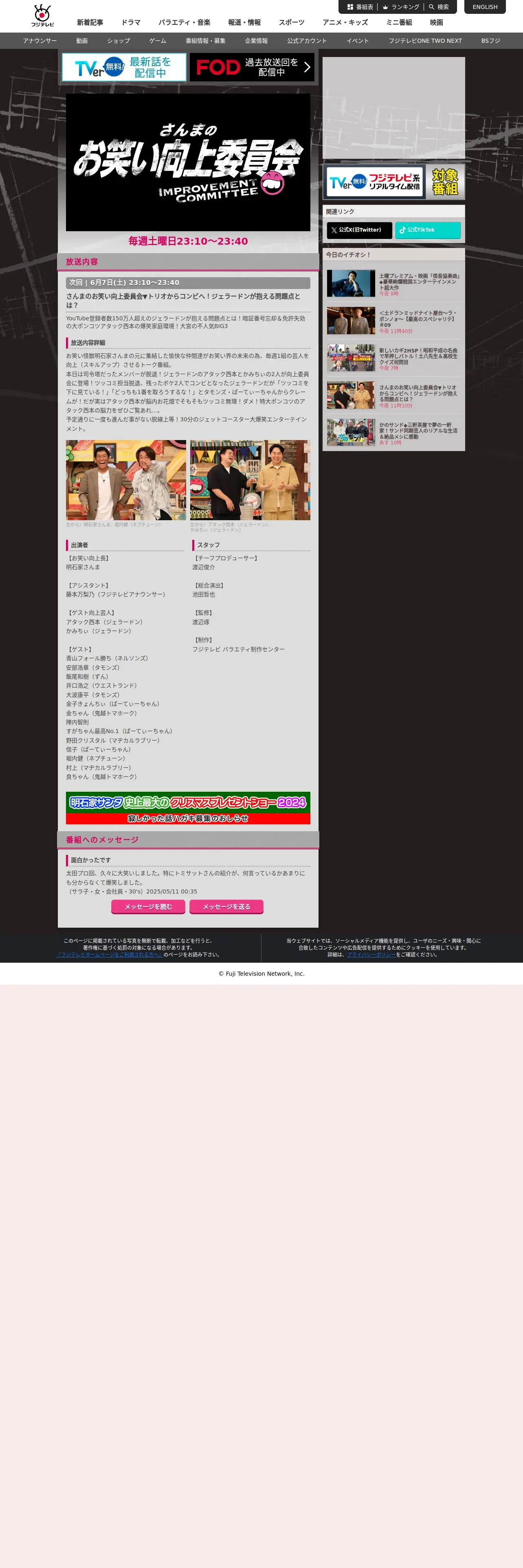This screenshot has width=523, height=1568.
Task: Open ドラマ menu item
Action: [131, 22]
